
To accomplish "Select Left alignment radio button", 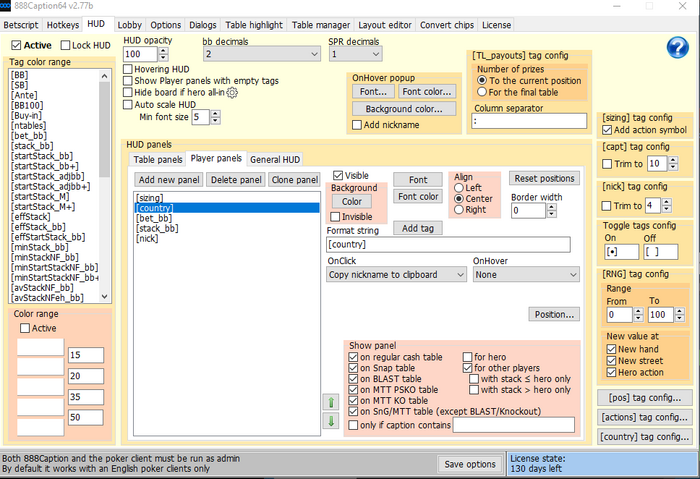I will click(x=458, y=188).
